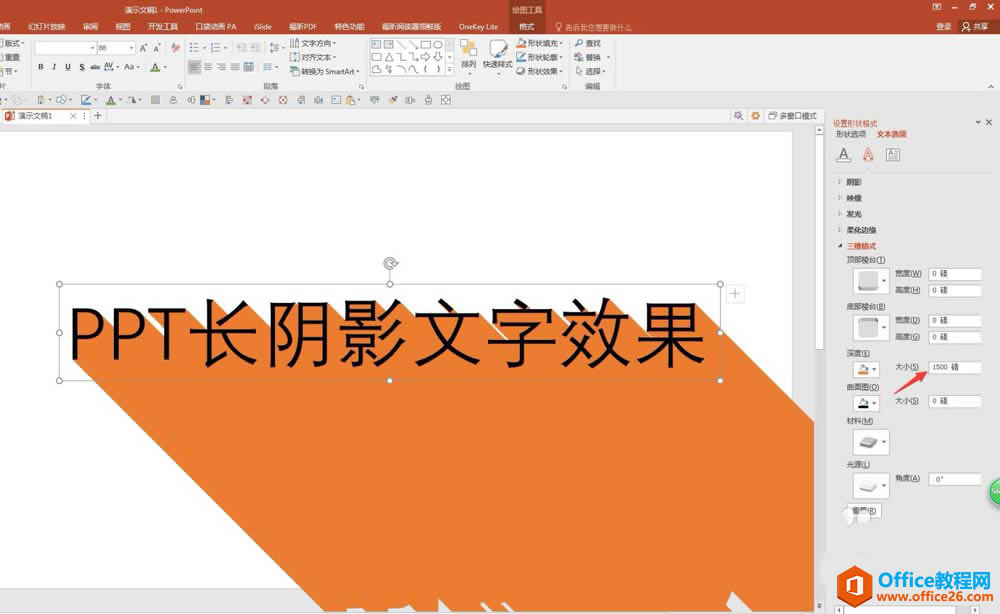Open the text fill and outline icon
This screenshot has height=614, width=1000.
click(844, 155)
